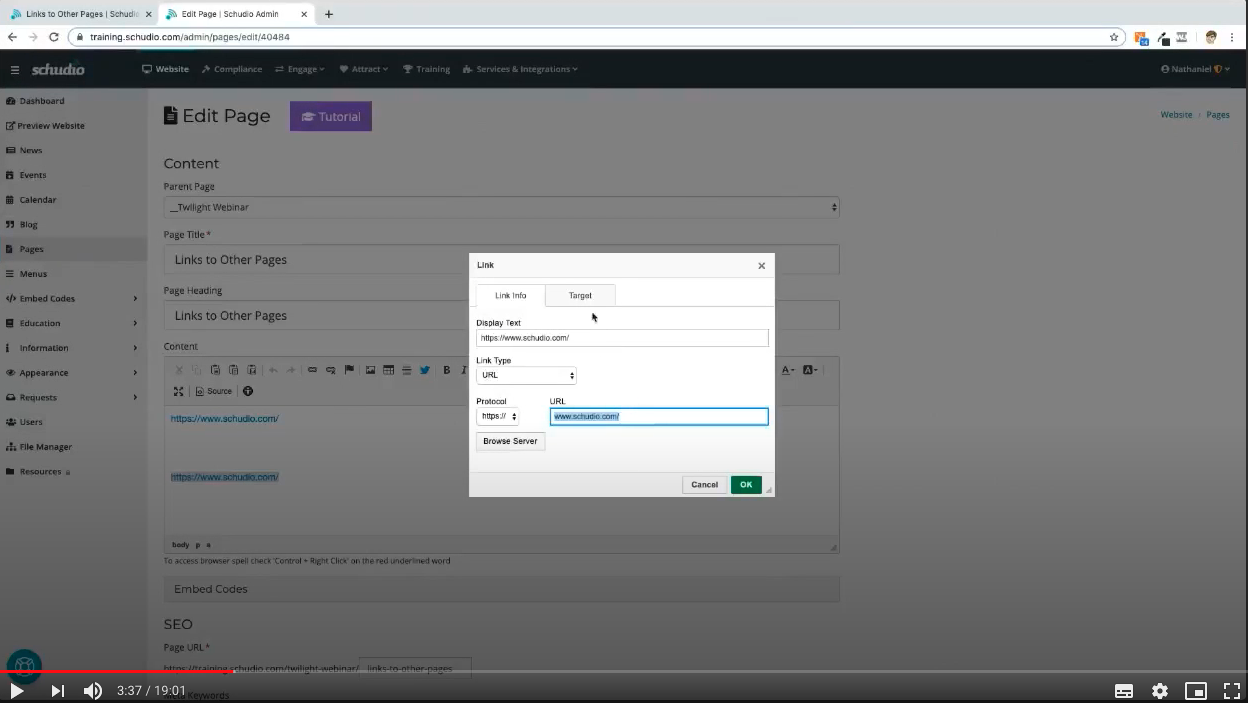Switch to the Target tab
This screenshot has height=703, width=1248.
[580, 295]
